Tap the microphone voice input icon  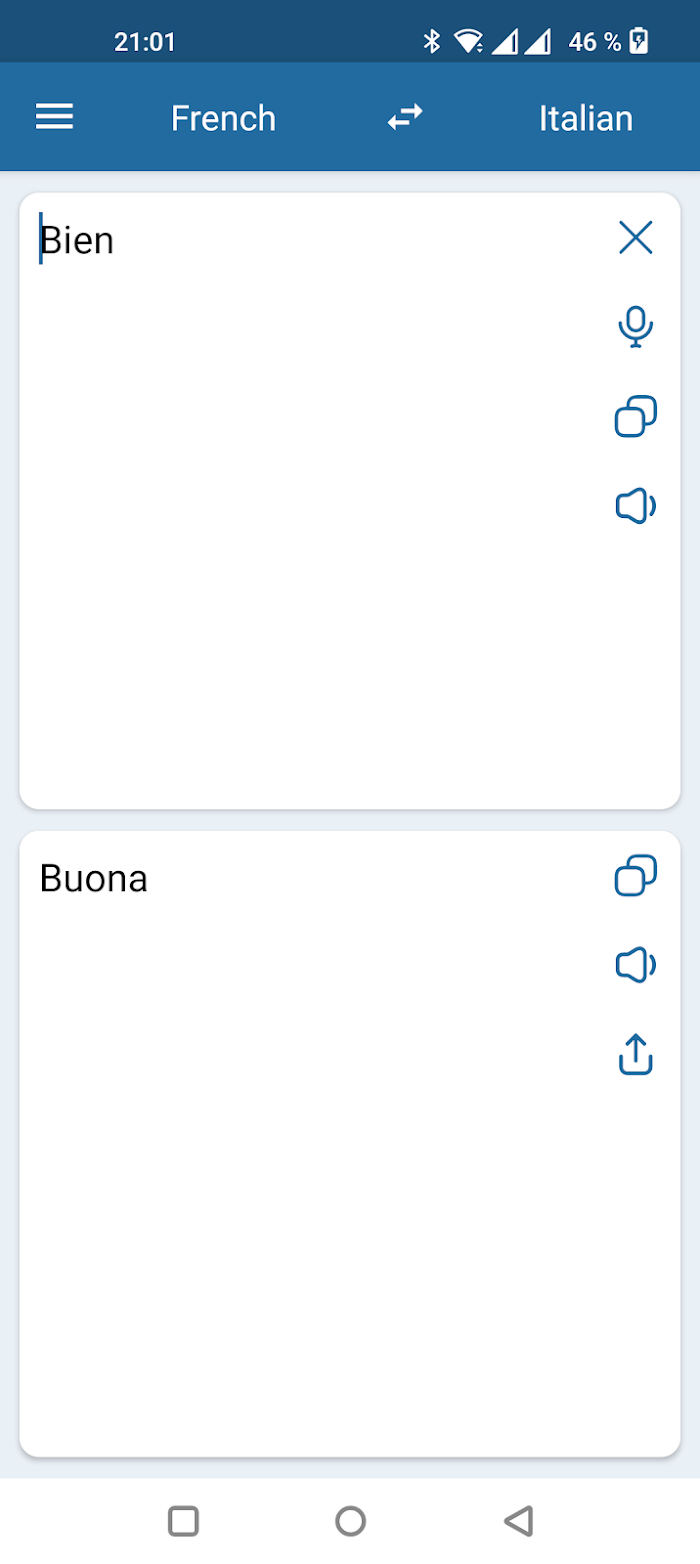(x=635, y=327)
